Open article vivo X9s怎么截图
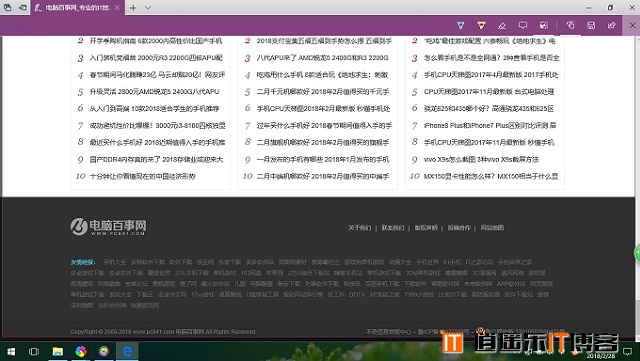The image size is (640, 361). (x=481, y=159)
